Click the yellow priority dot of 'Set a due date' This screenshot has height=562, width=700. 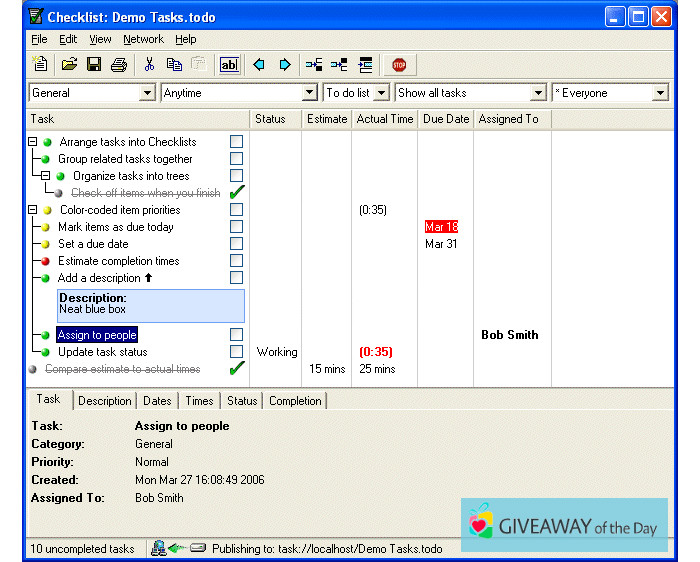pos(45,244)
